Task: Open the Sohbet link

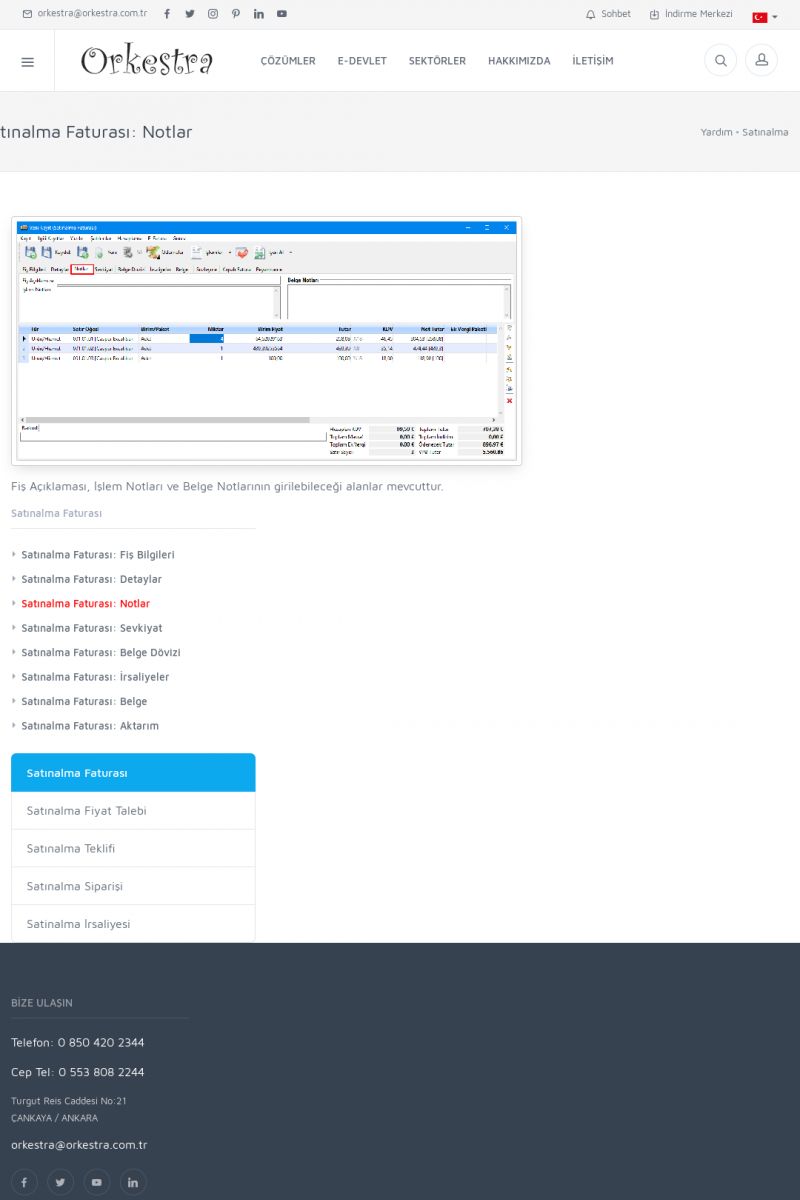Action: pyautogui.click(x=608, y=14)
